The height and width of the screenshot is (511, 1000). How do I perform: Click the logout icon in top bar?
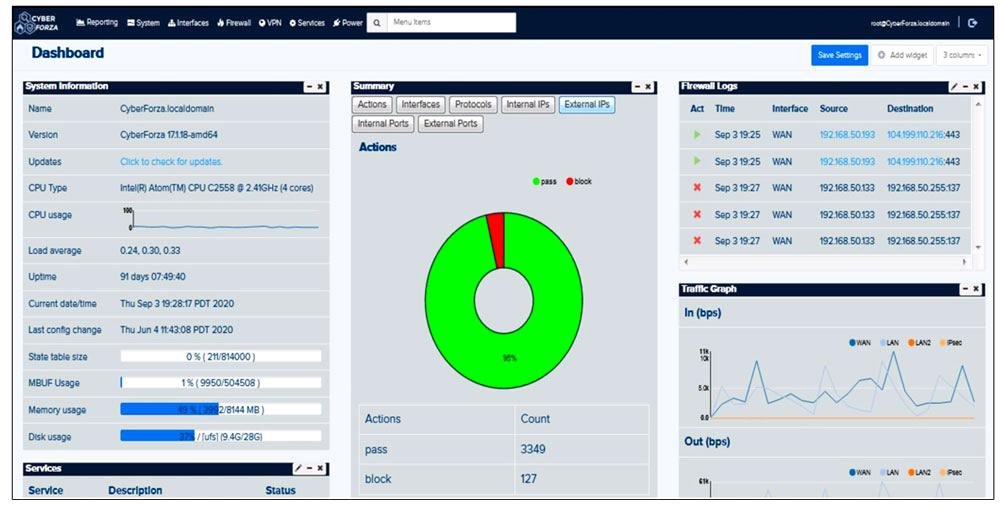coord(973,23)
